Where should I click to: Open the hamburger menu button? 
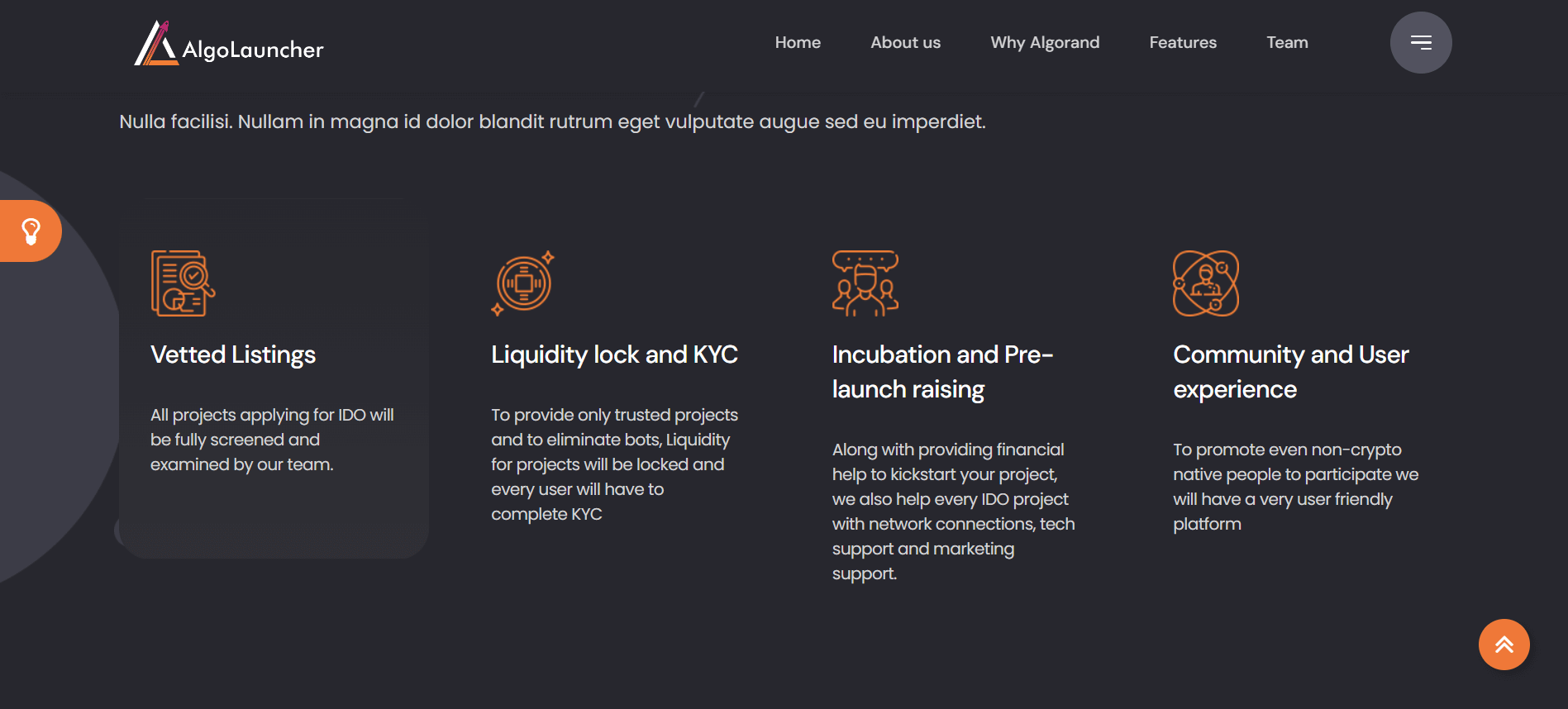coord(1420,42)
